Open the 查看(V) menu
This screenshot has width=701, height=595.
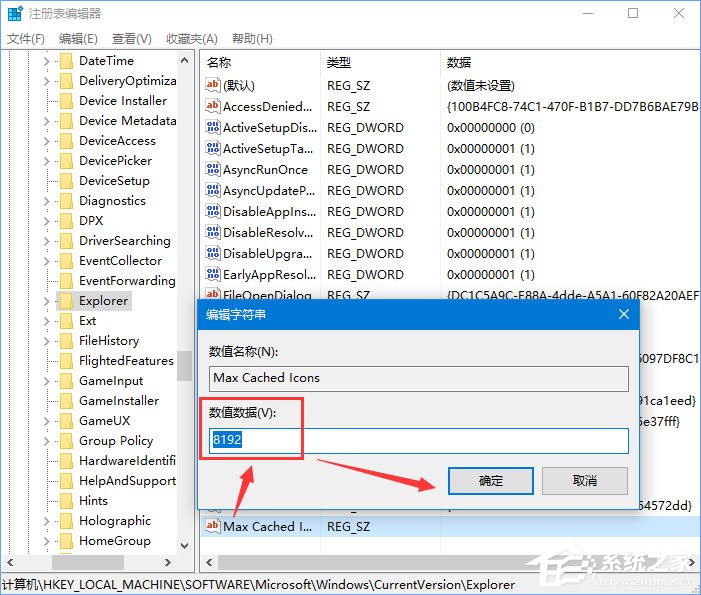tap(131, 39)
